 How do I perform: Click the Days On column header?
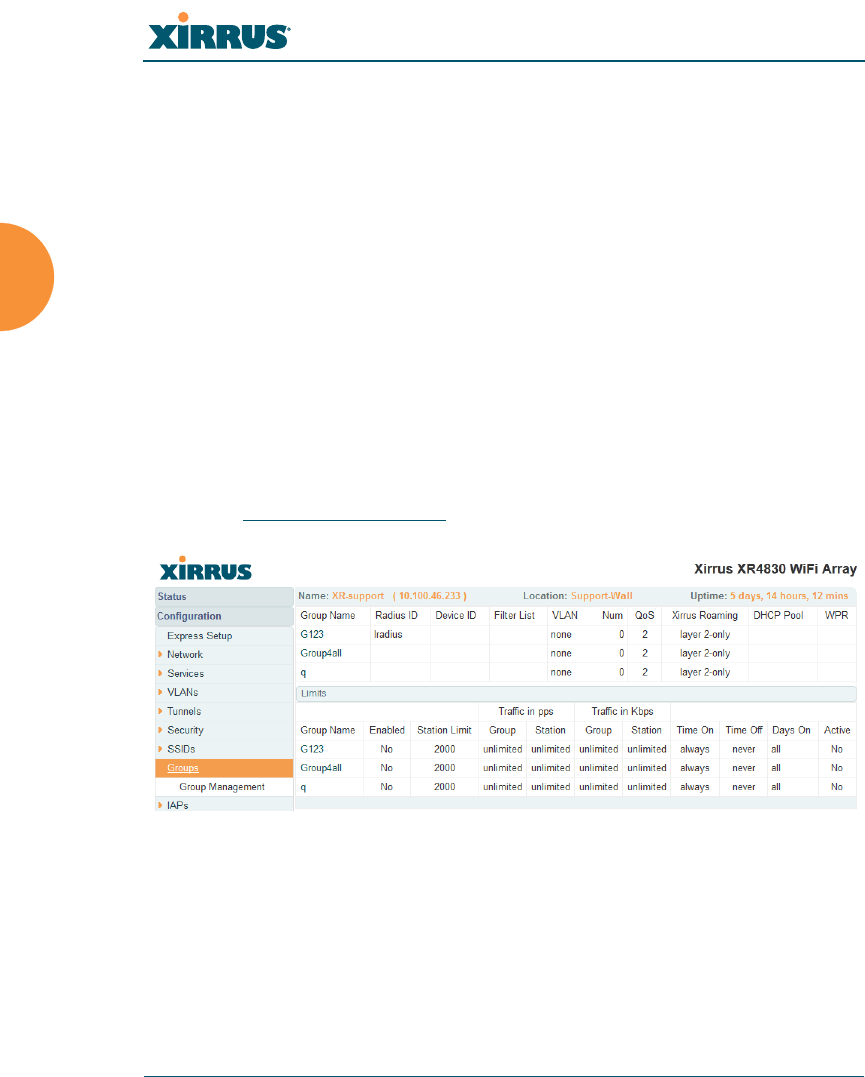791,730
